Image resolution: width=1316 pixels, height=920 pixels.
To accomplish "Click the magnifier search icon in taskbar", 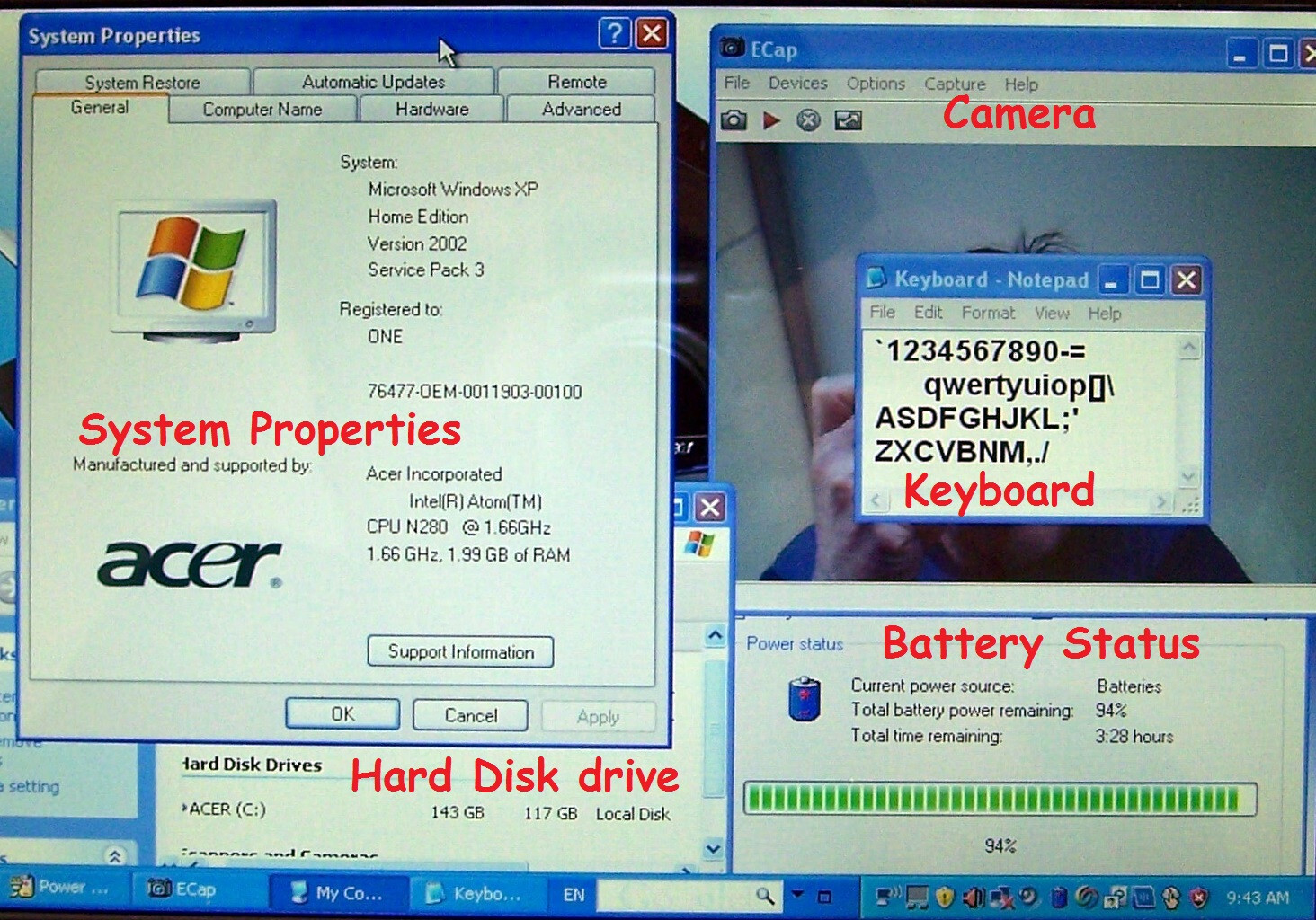I will [765, 895].
